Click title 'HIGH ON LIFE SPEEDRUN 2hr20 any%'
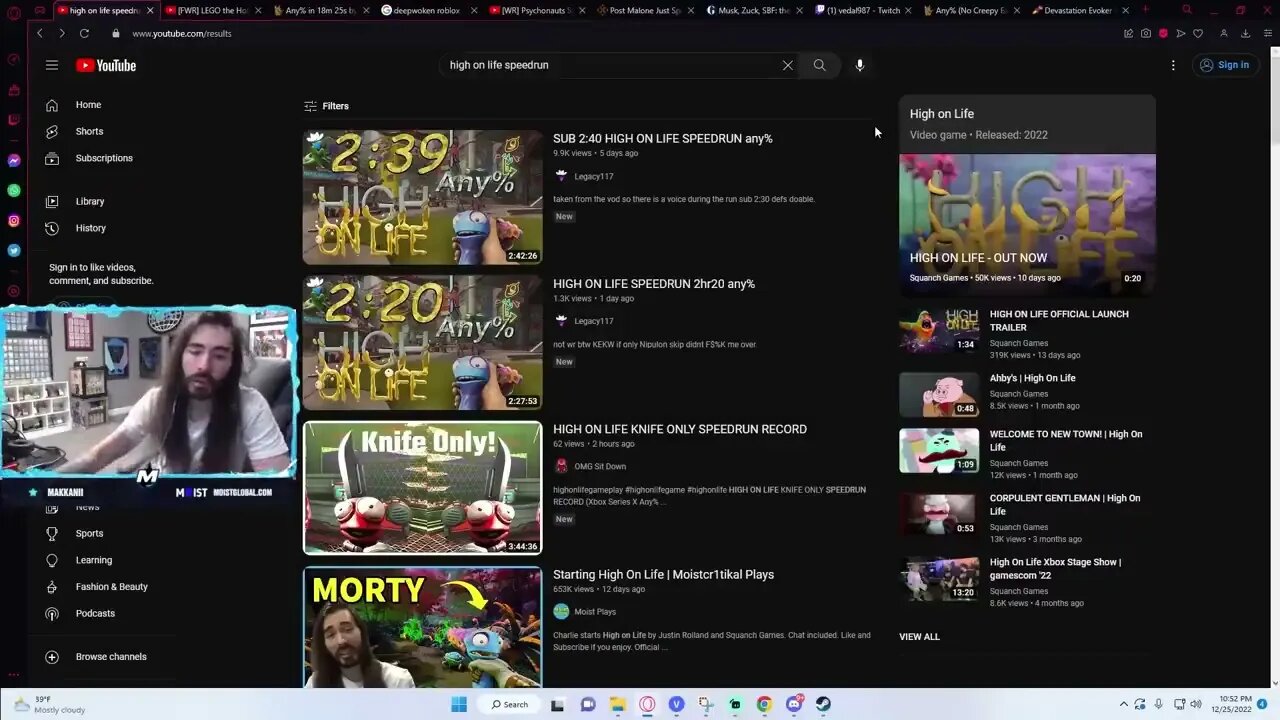The width and height of the screenshot is (1280, 720). click(654, 284)
